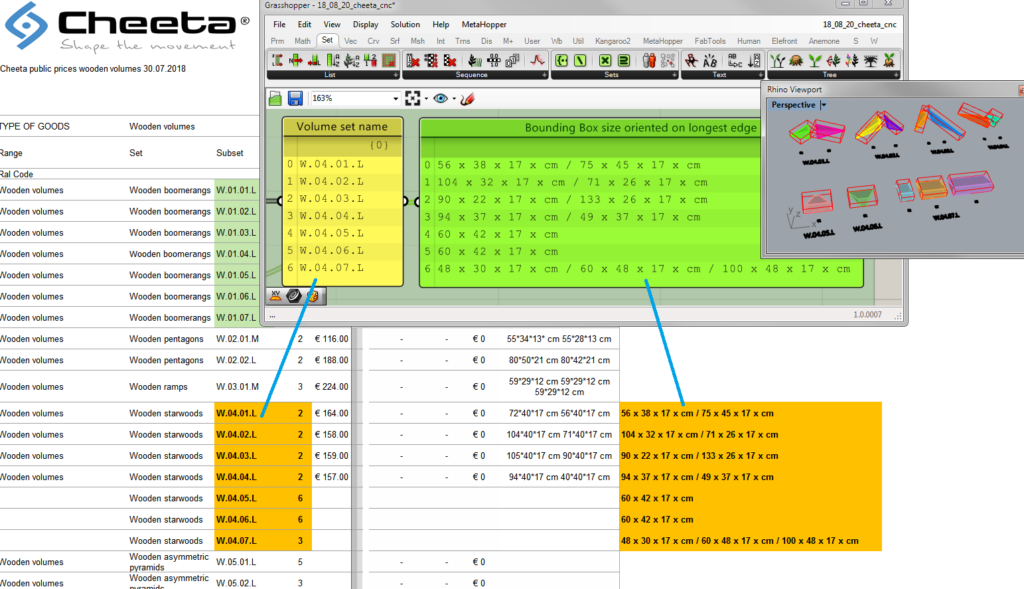Click the XY axes widget icon below canvas
The width and height of the screenshot is (1024, 589).
tap(276, 296)
